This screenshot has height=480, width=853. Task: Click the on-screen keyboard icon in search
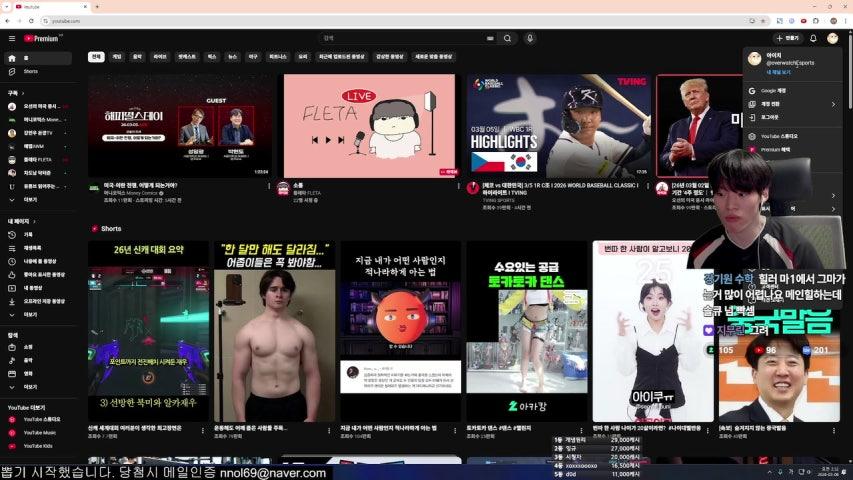[489, 39]
